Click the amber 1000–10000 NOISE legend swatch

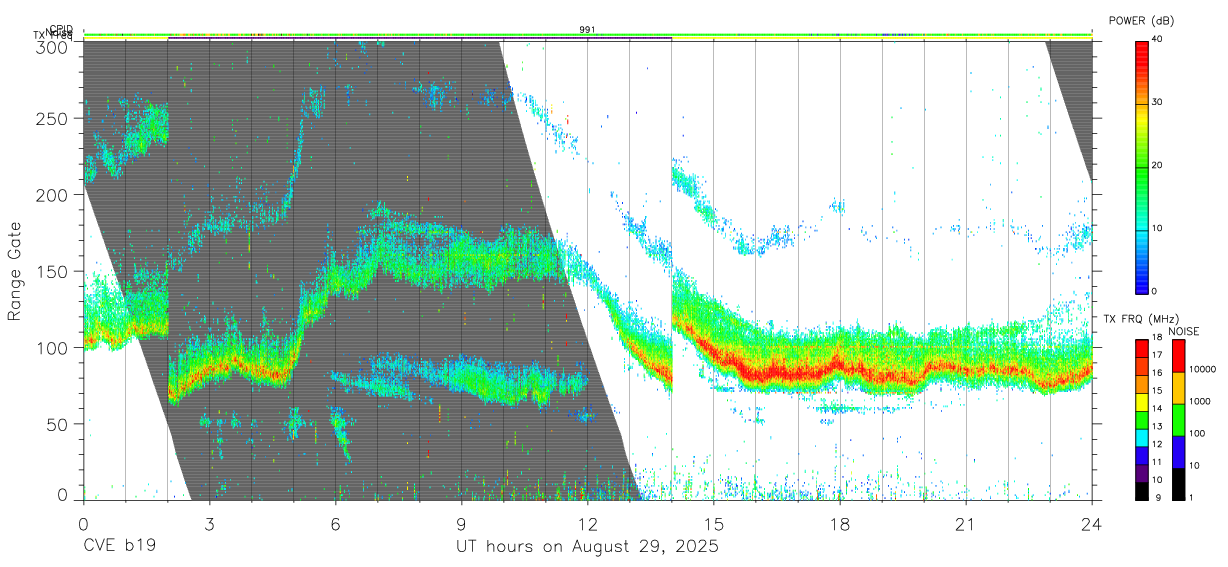click(1177, 386)
